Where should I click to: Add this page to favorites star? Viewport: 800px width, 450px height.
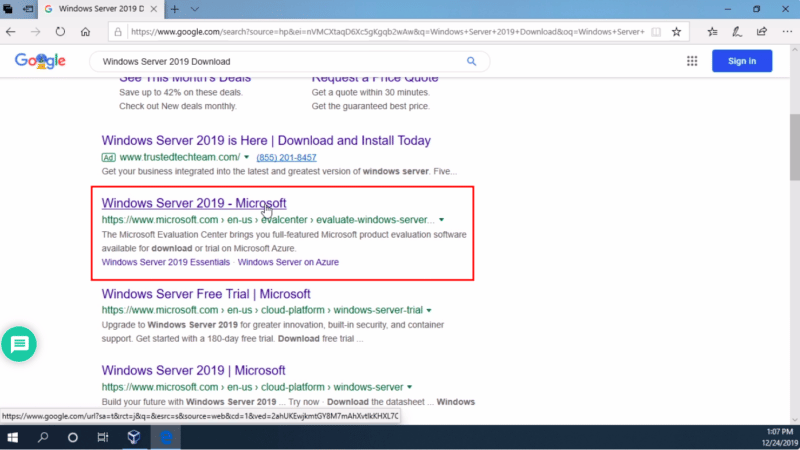(677, 31)
